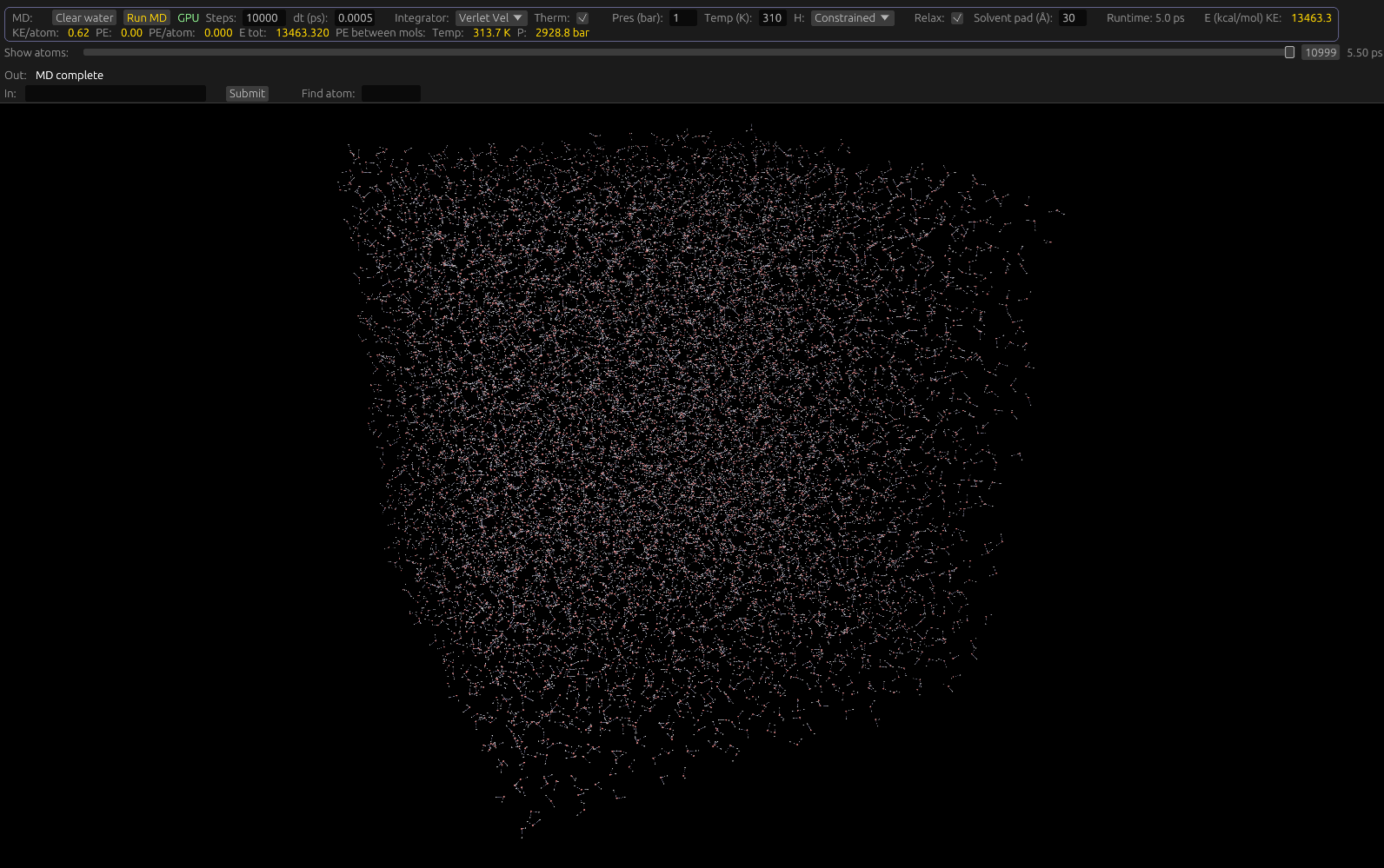Screen dimensions: 1384x868
Task: Click the In: command text box
Action: tap(116, 94)
